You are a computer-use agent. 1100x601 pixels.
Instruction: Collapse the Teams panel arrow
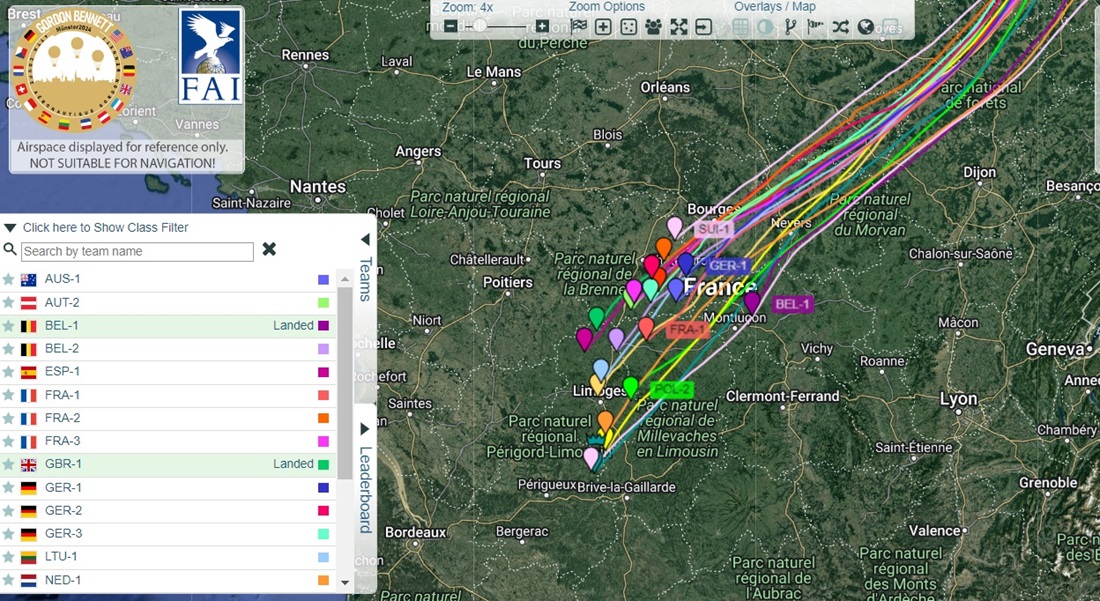pyautogui.click(x=365, y=240)
